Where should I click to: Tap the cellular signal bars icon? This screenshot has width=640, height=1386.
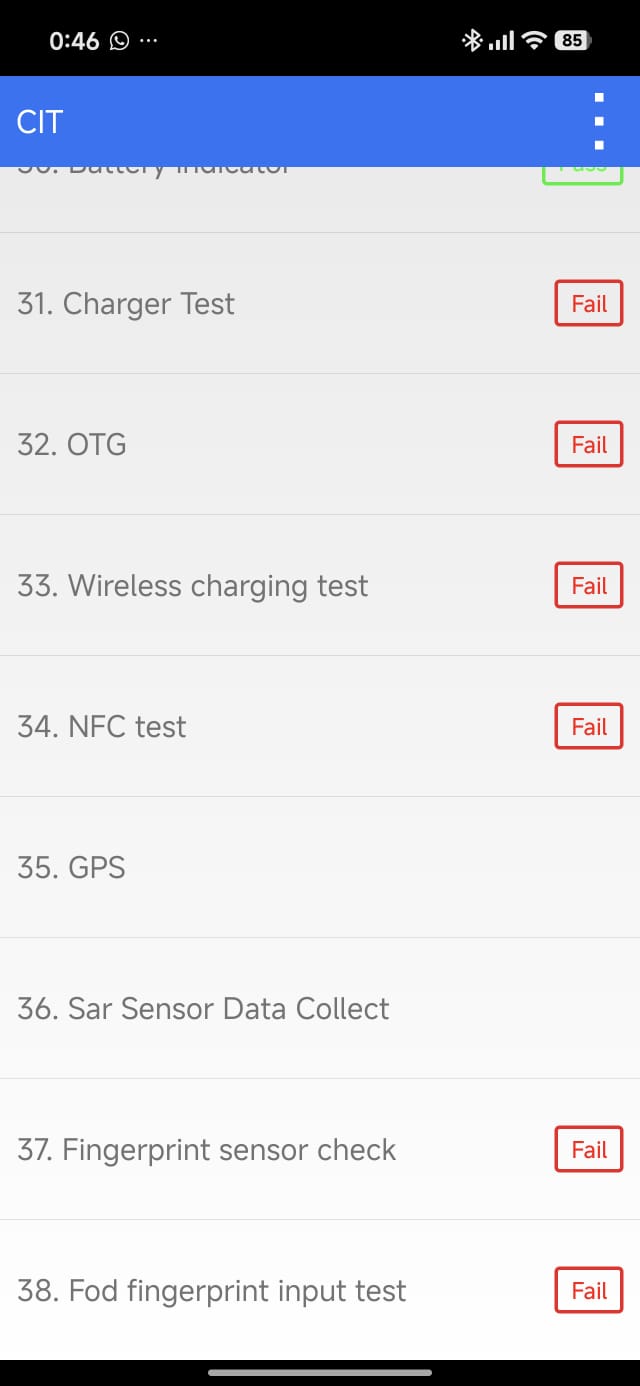click(502, 41)
